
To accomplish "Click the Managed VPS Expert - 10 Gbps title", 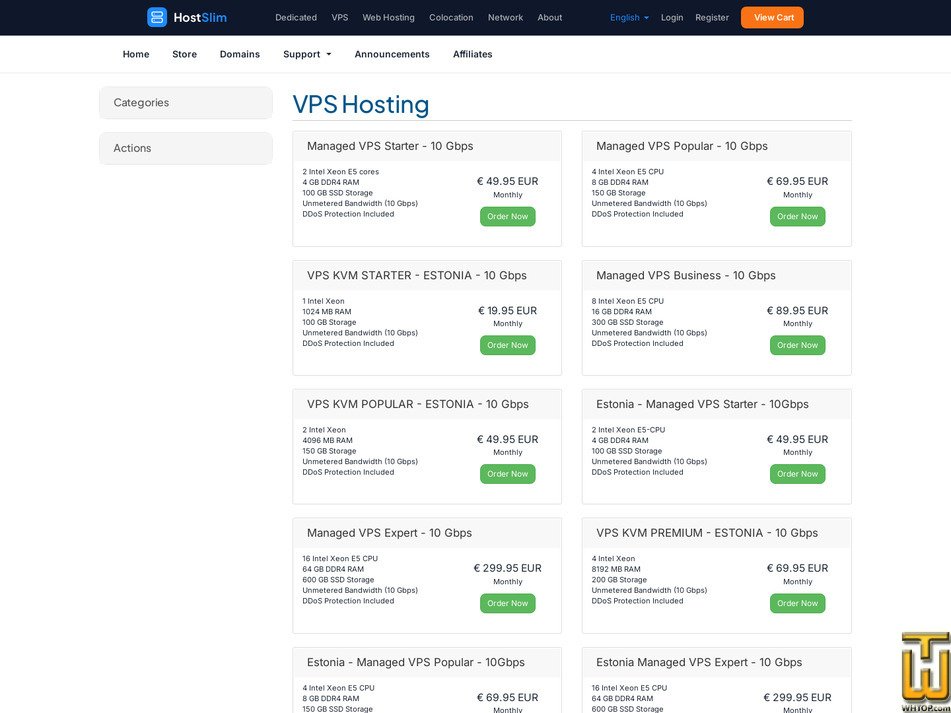I will [389, 533].
